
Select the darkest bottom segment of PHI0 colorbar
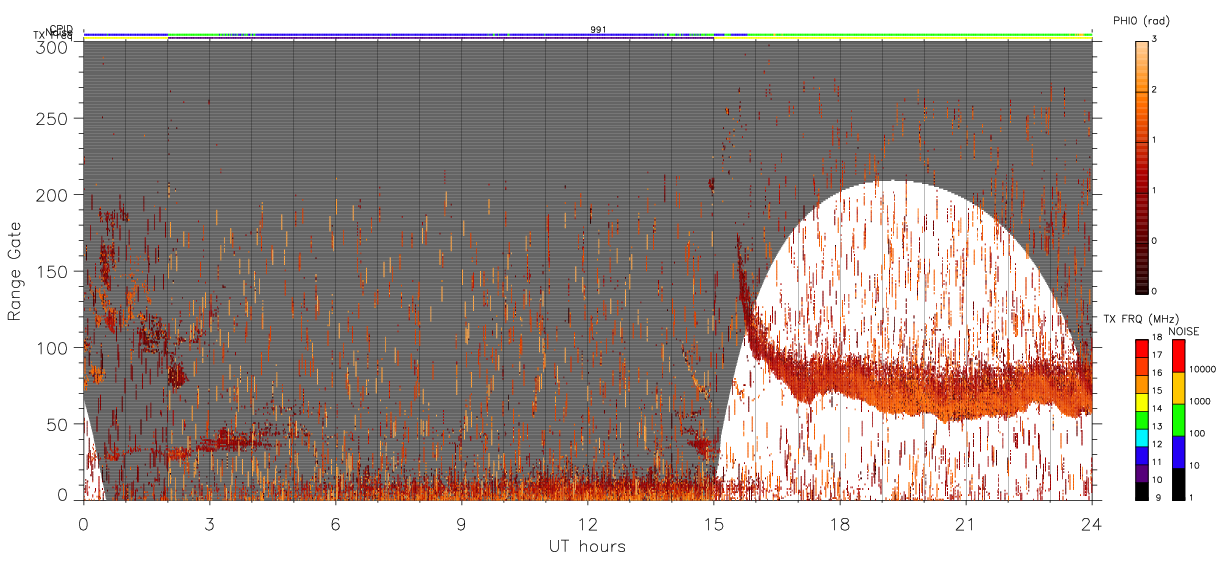point(1142,290)
